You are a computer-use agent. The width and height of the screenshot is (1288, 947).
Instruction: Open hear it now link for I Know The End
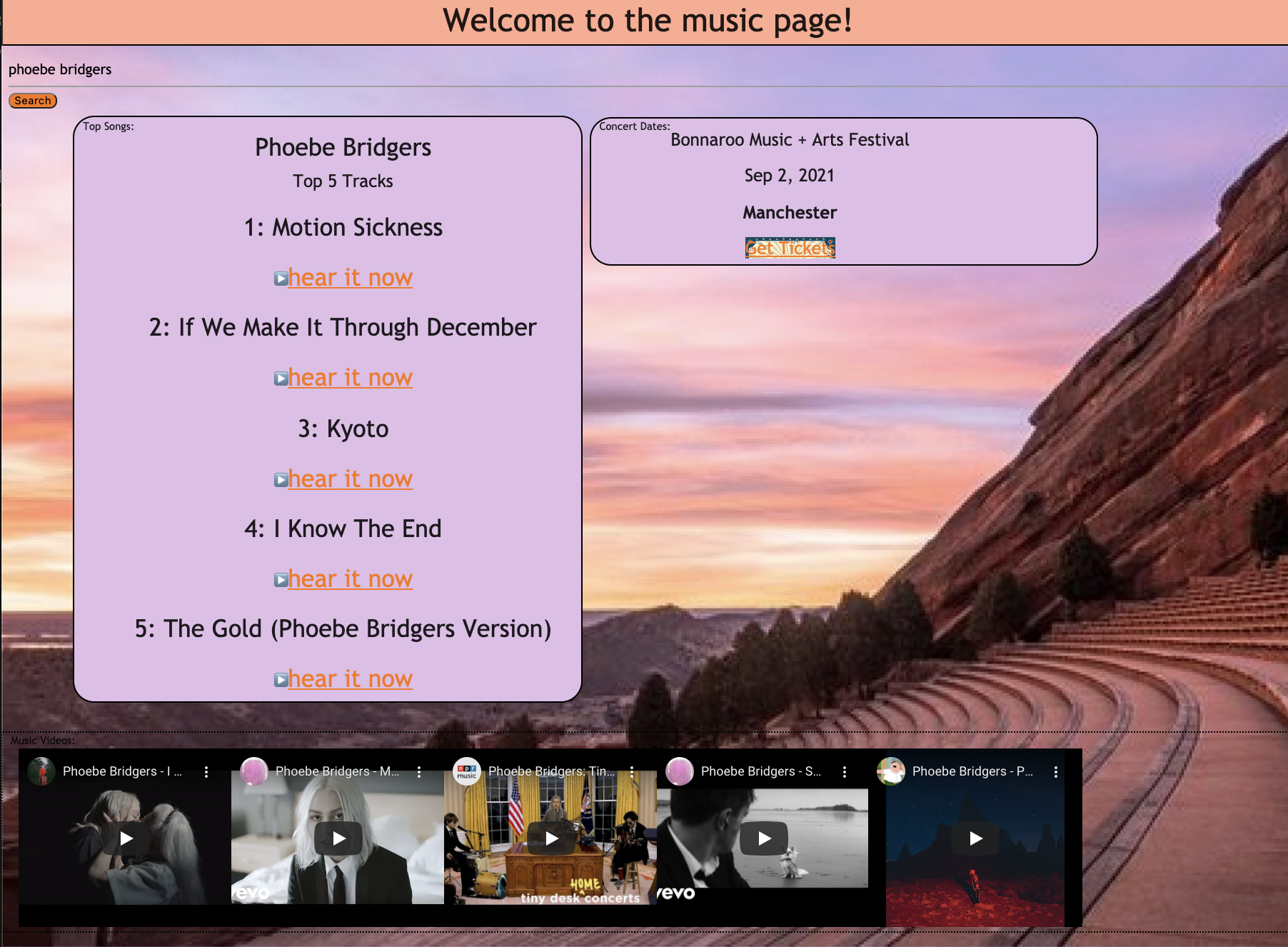pyautogui.click(x=350, y=579)
